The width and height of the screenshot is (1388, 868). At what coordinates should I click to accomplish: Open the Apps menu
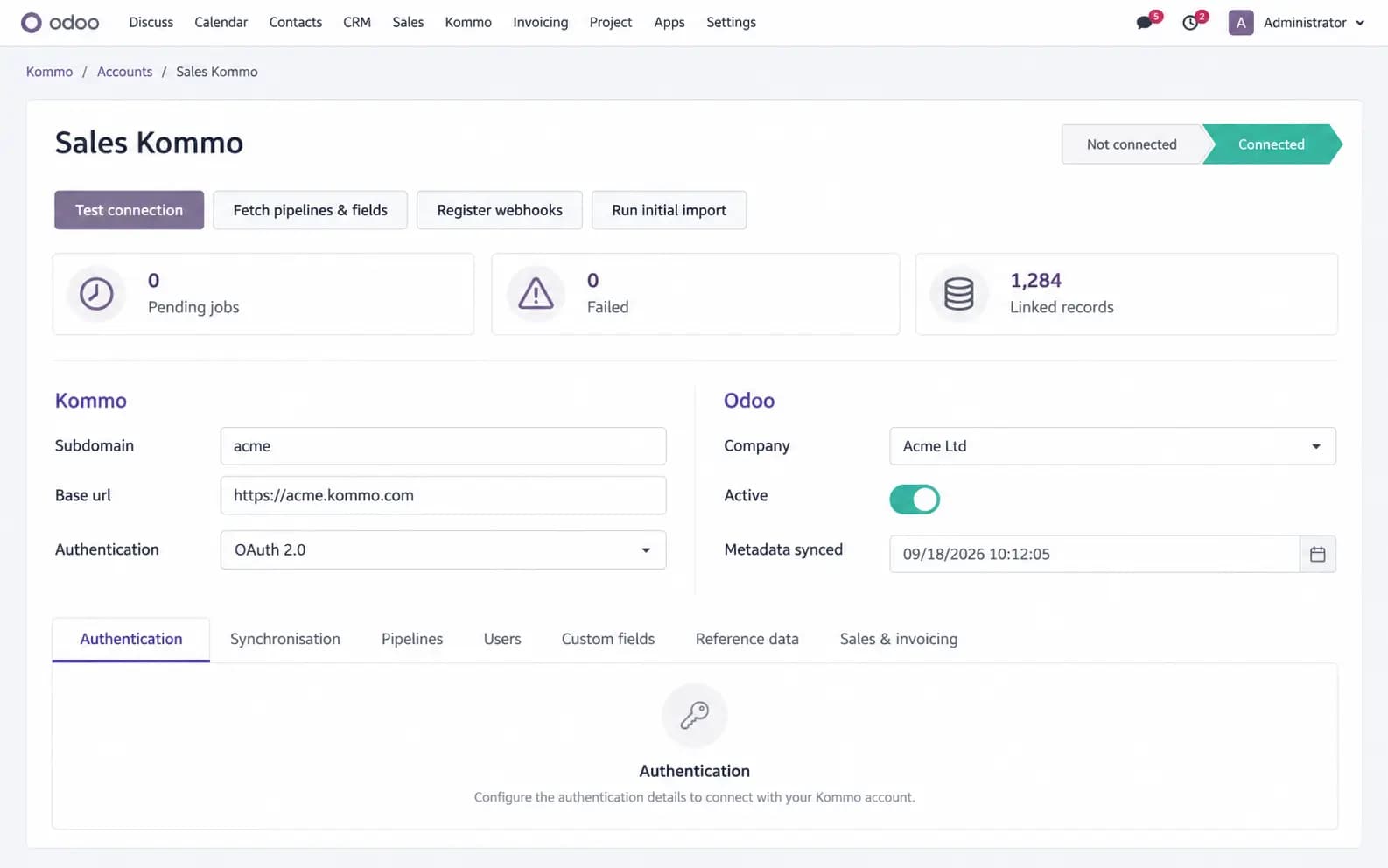click(x=669, y=23)
